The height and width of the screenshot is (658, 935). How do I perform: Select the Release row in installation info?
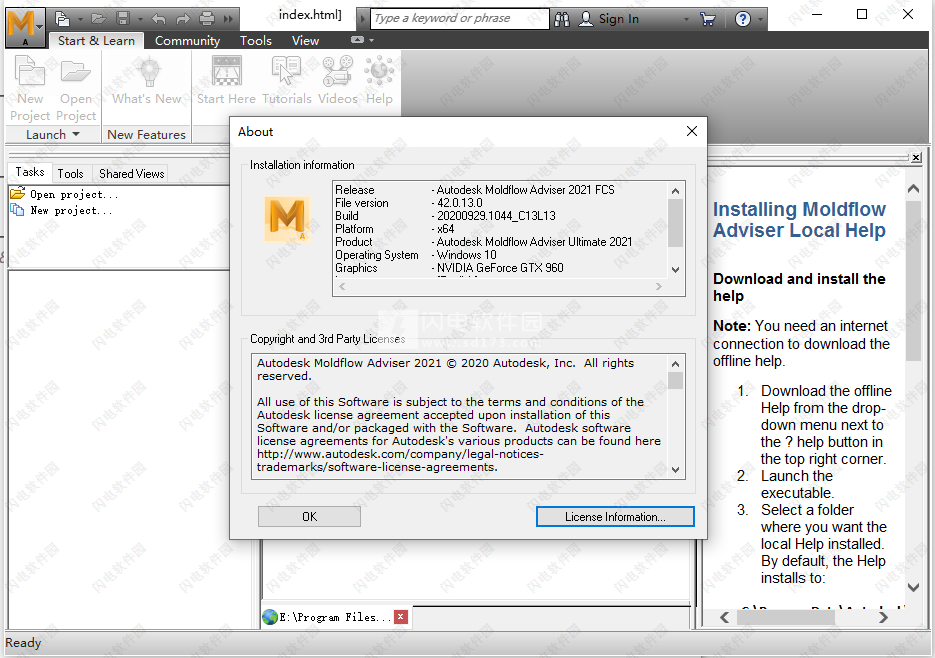click(475, 190)
